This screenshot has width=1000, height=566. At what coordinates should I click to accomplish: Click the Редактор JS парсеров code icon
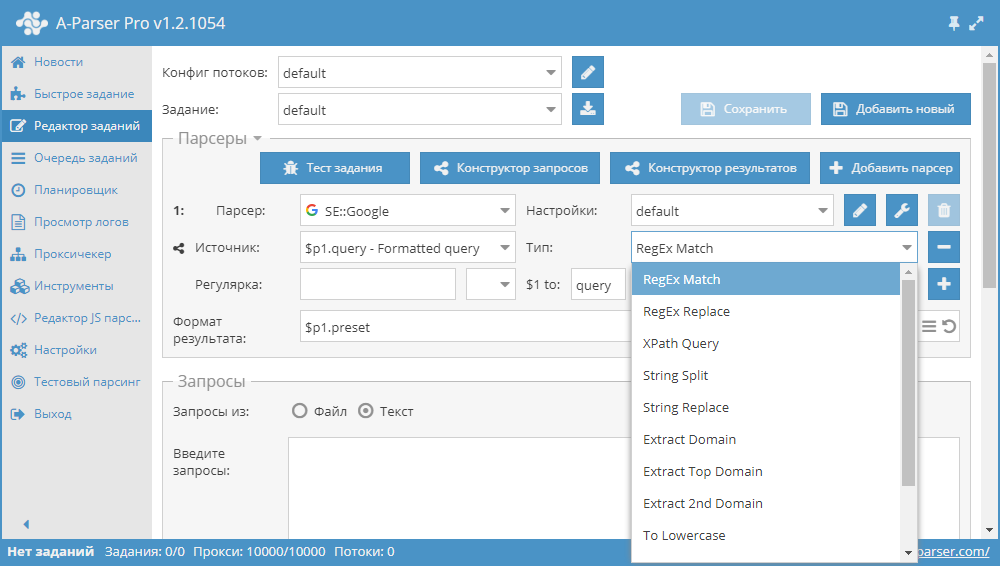pos(18,318)
